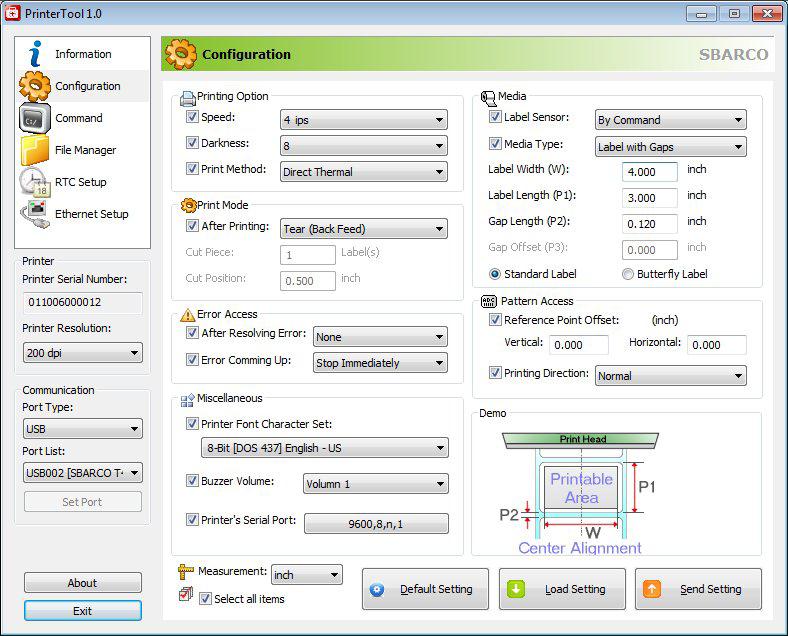Expand the Label Sensor dropdown
Viewport: 788px width, 636px height.
(x=670, y=120)
